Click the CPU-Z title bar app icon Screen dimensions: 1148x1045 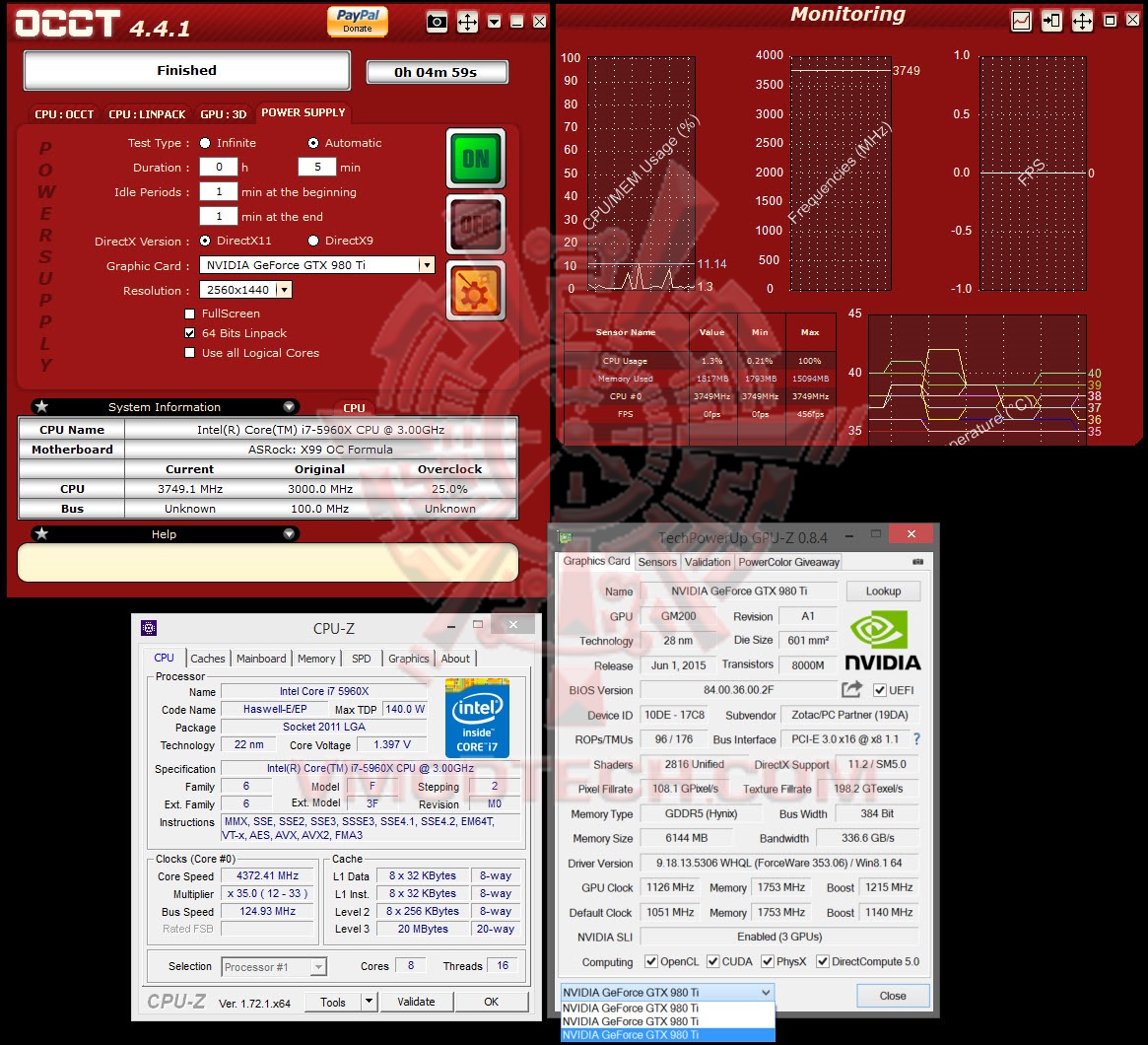tap(149, 628)
